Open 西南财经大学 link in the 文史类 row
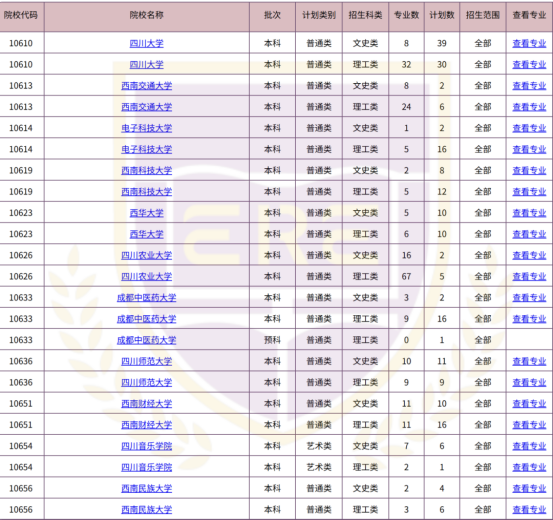This screenshot has height=520, width=553. click(146, 403)
